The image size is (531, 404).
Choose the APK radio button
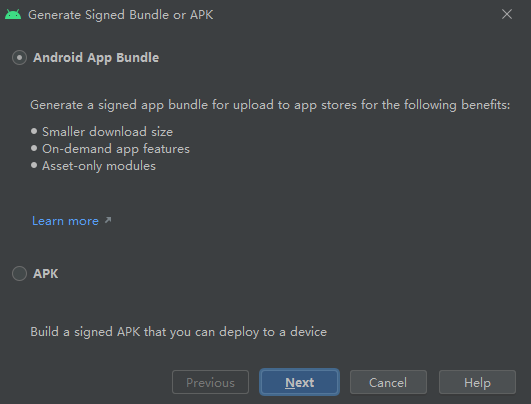click(x=19, y=274)
